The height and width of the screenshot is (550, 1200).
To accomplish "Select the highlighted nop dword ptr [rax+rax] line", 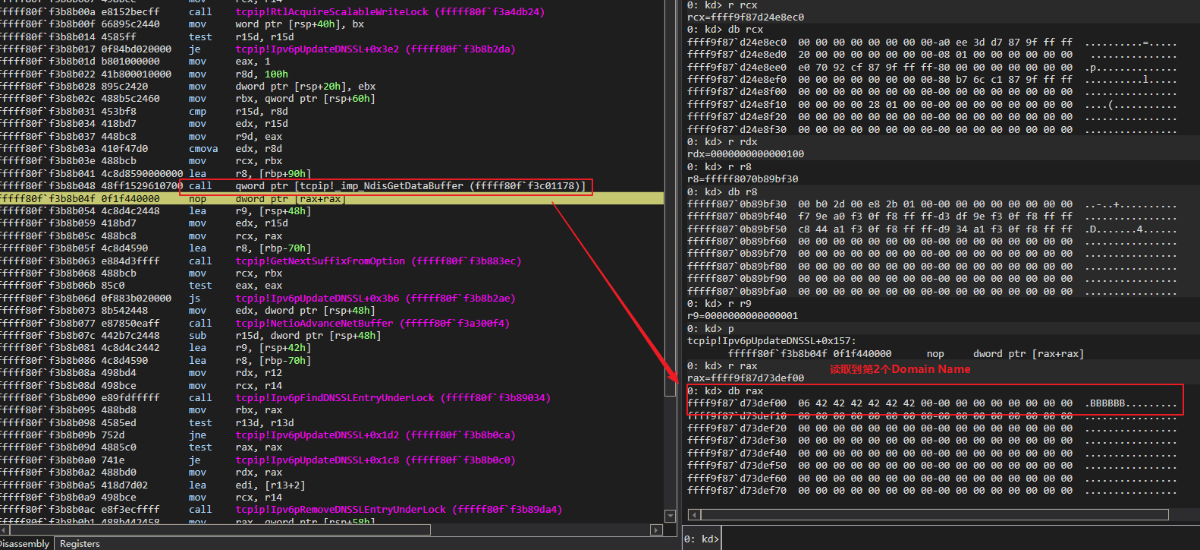I will (x=332, y=199).
